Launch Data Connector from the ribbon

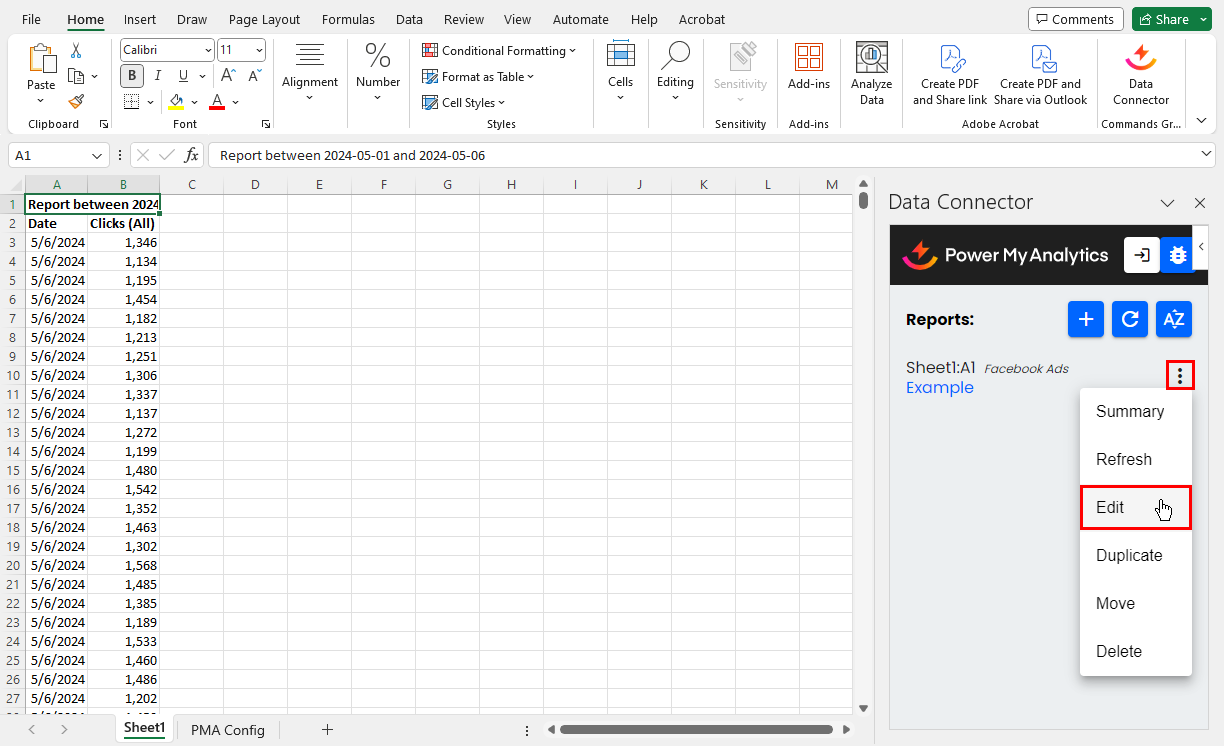(x=1140, y=74)
